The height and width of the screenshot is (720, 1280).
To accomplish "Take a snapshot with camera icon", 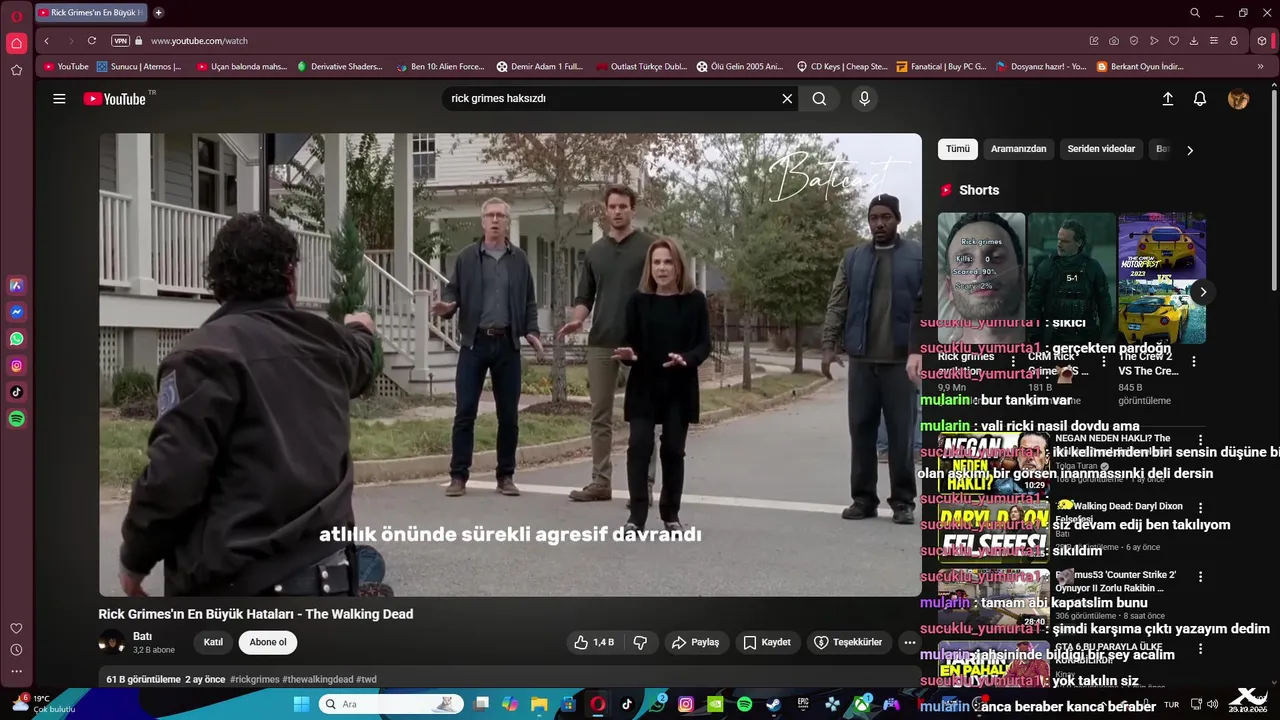I will [x=1114, y=41].
